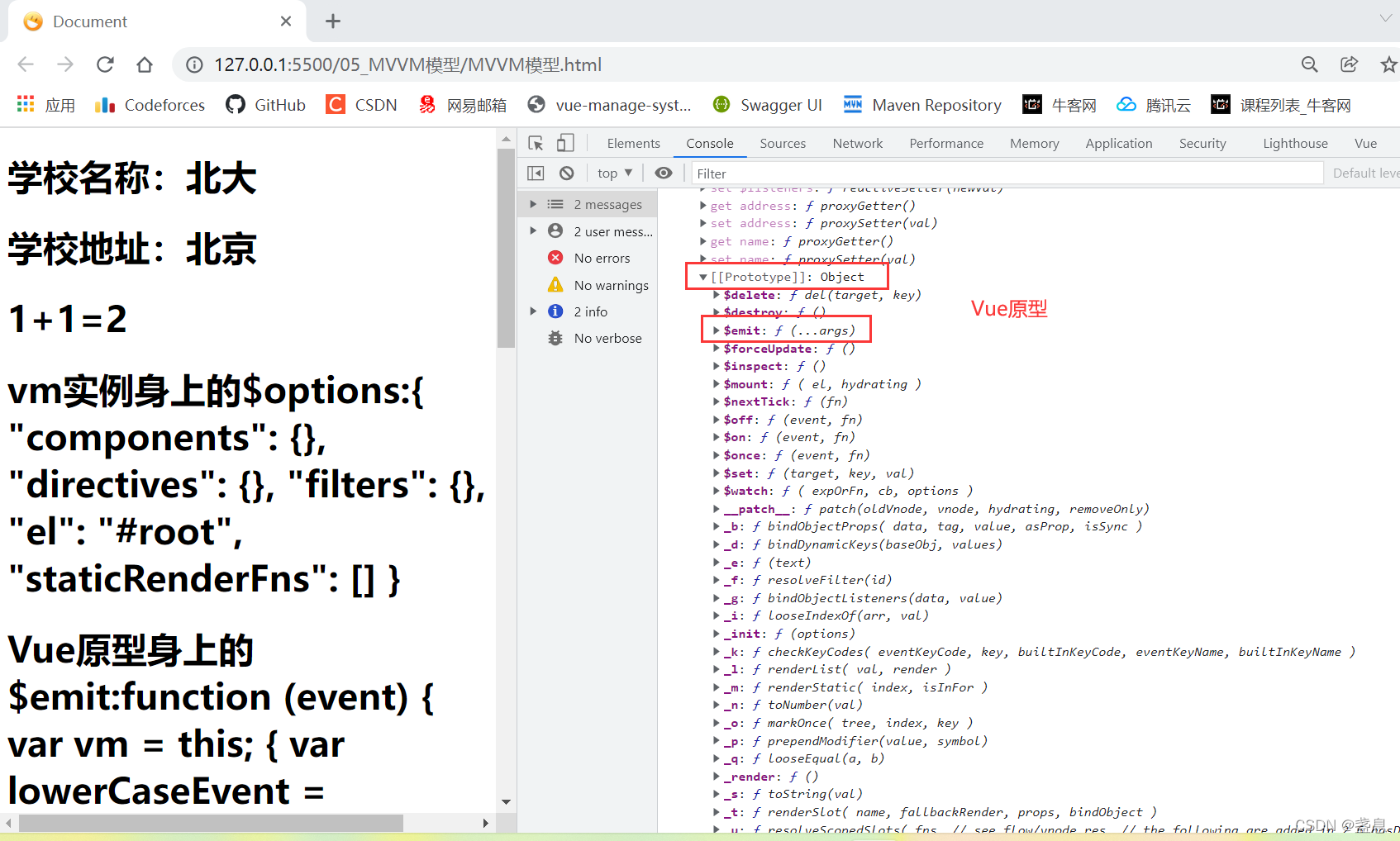Open 腾讯云 bookmark
This screenshot has height=841, width=1400.
[x=1154, y=105]
